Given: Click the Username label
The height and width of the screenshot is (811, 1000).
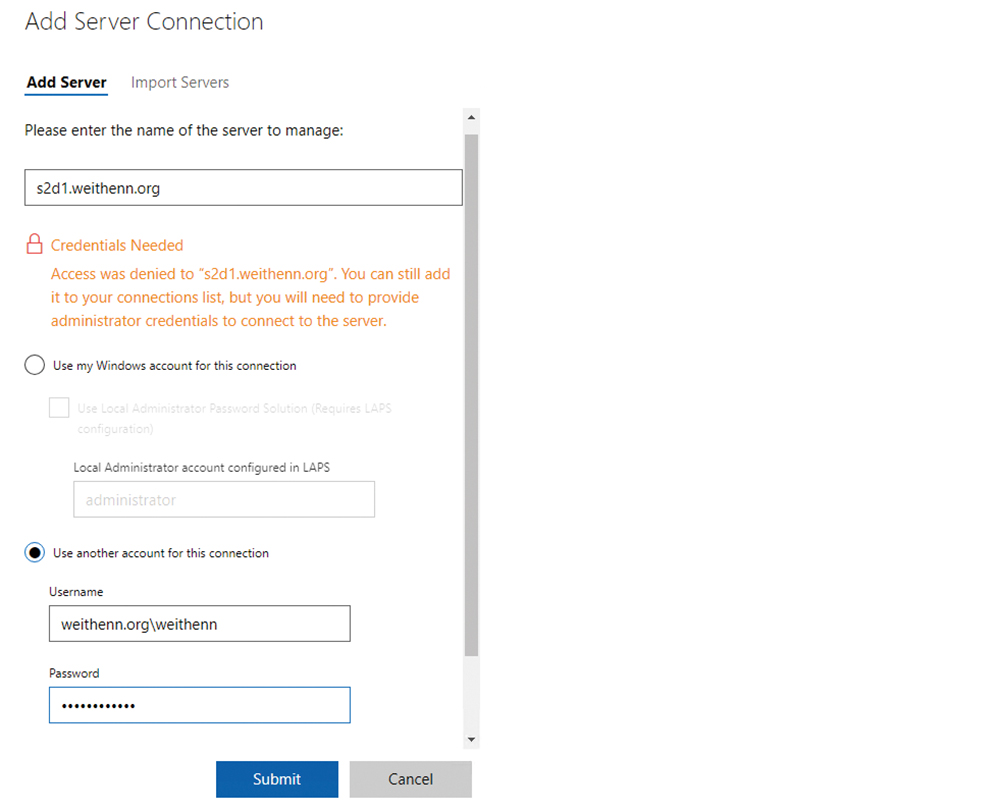Looking at the screenshot, I should tap(76, 592).
